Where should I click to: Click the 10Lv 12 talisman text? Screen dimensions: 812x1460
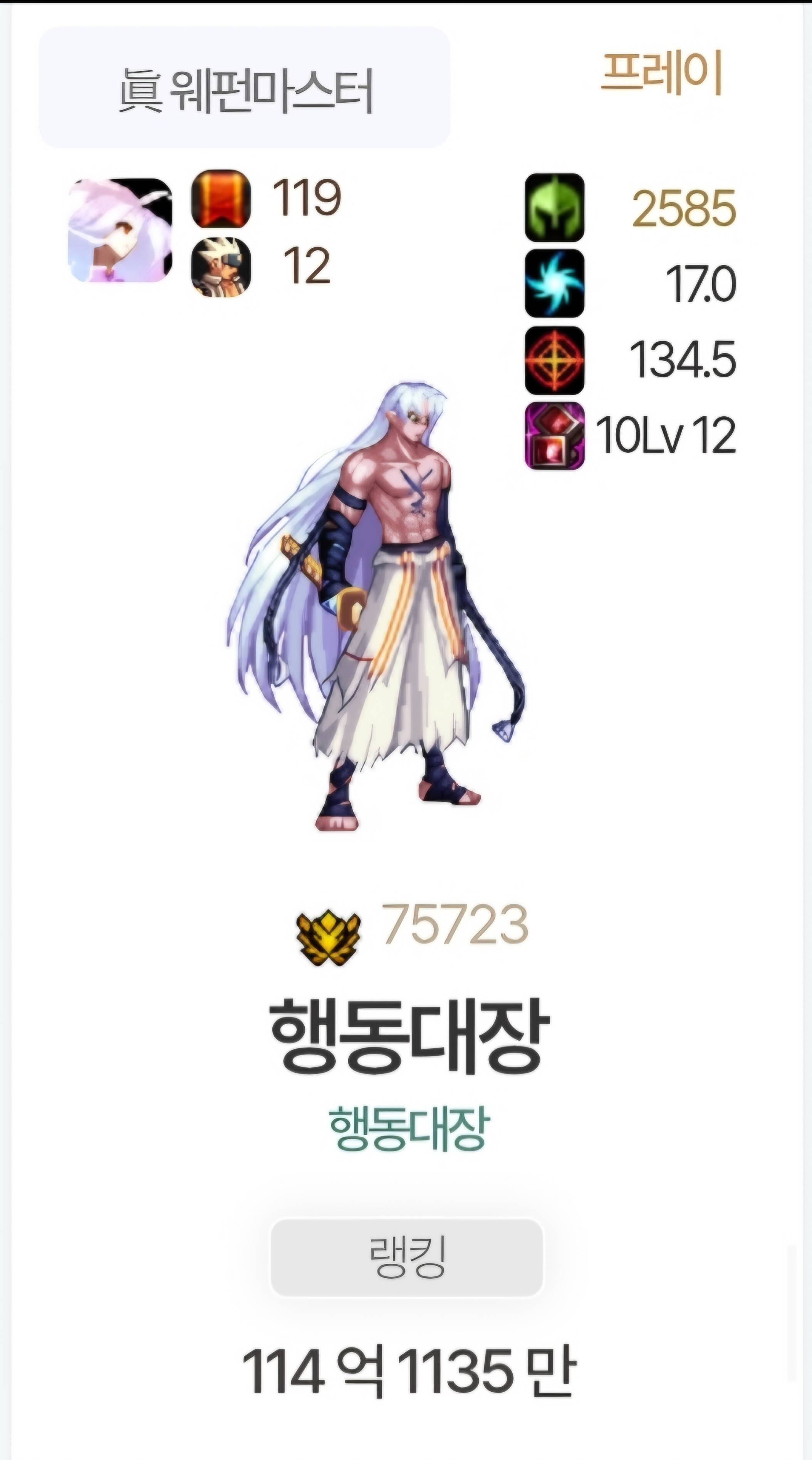coord(666,435)
